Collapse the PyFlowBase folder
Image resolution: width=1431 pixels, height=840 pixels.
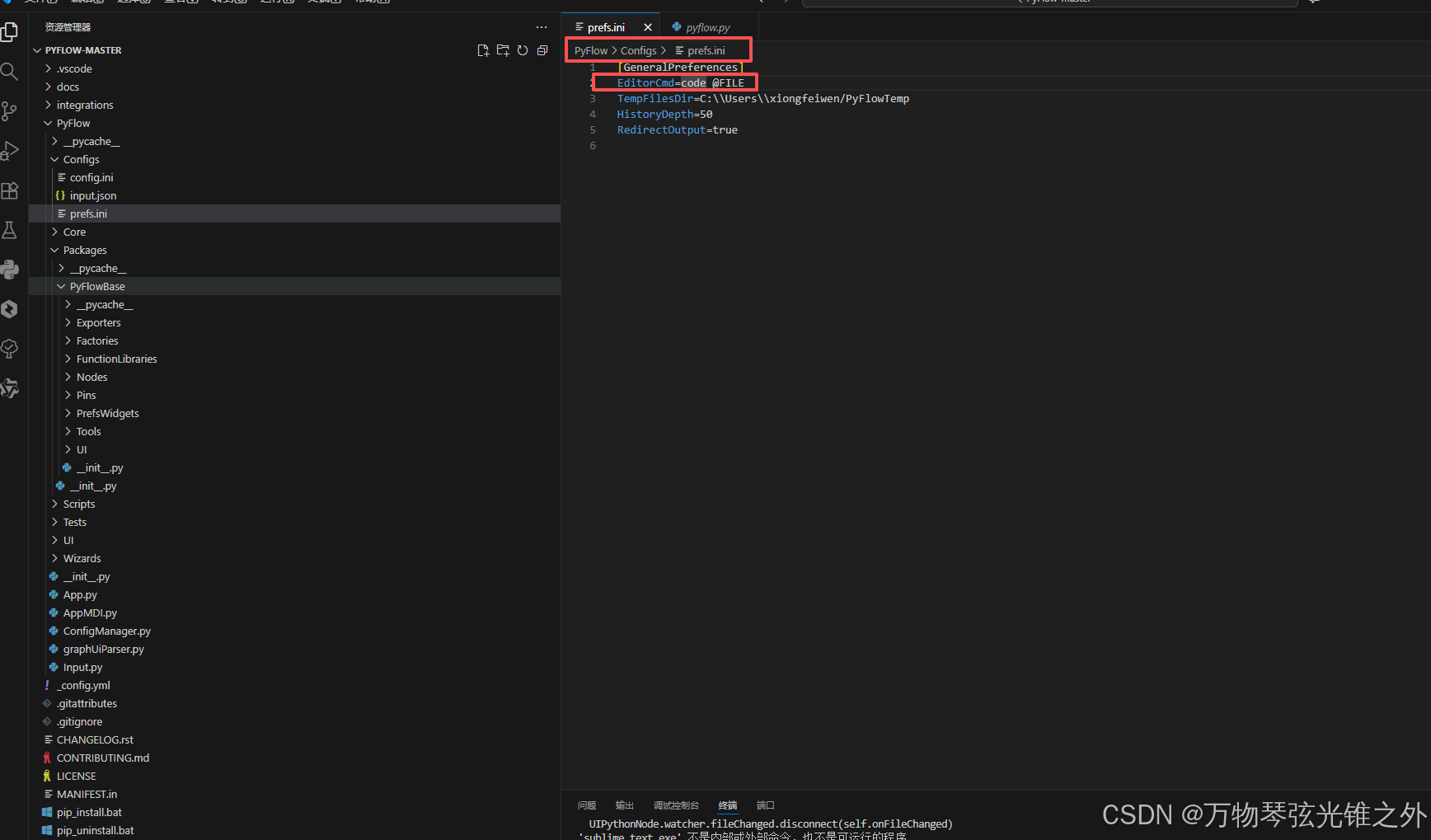[x=97, y=286]
